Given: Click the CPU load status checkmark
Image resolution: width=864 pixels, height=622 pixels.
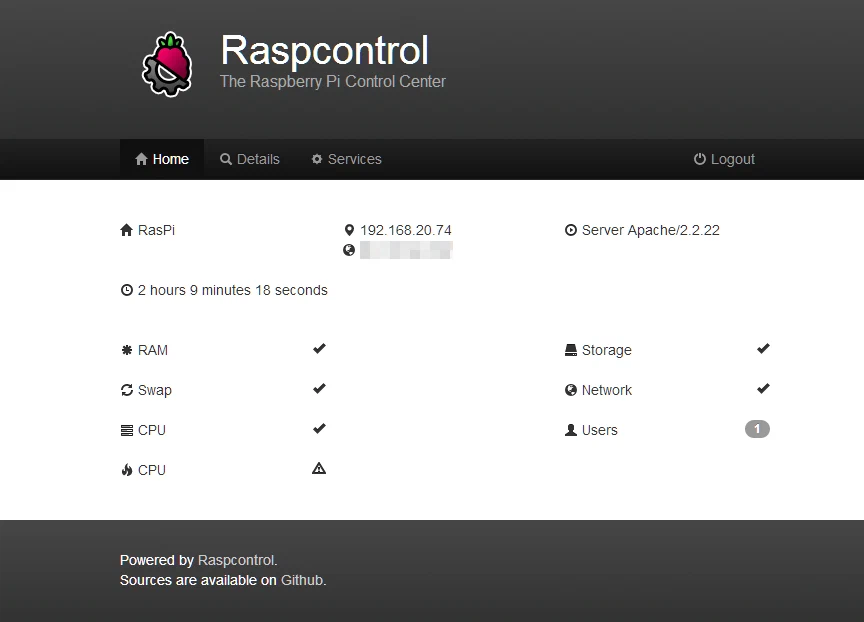Looking at the screenshot, I should tap(319, 428).
